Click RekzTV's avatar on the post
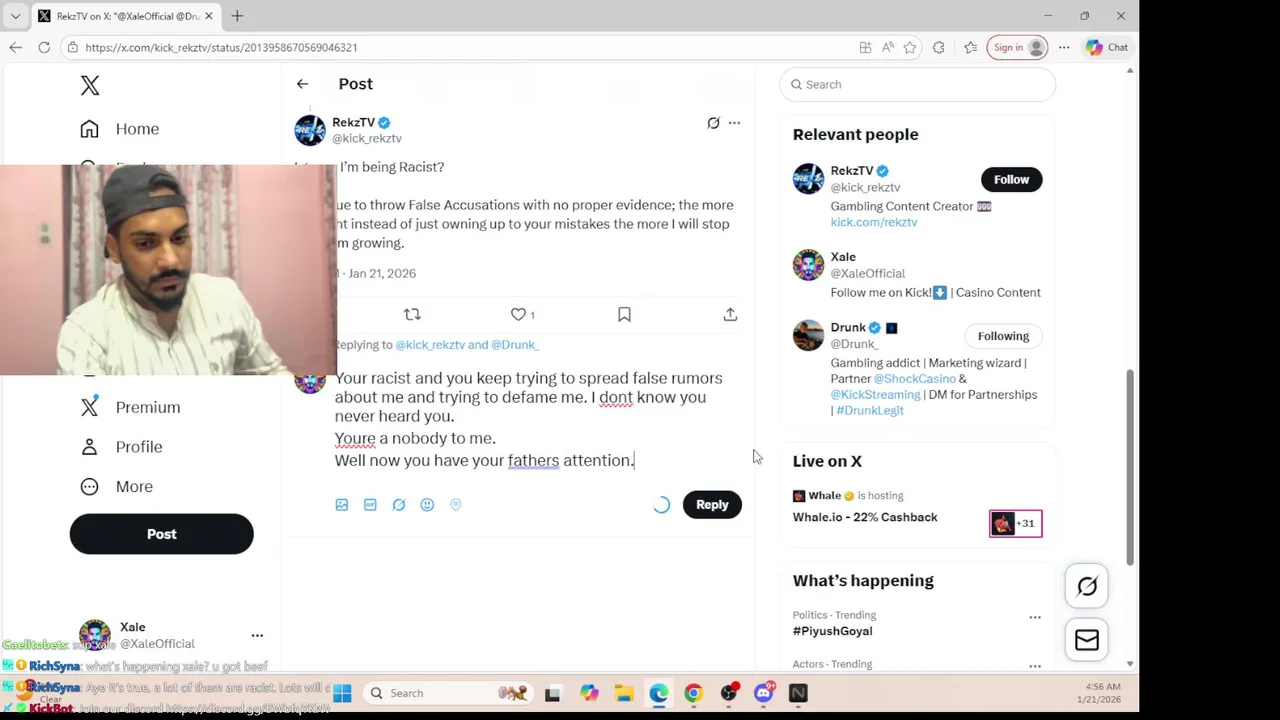The height and width of the screenshot is (720, 1280). (310, 130)
